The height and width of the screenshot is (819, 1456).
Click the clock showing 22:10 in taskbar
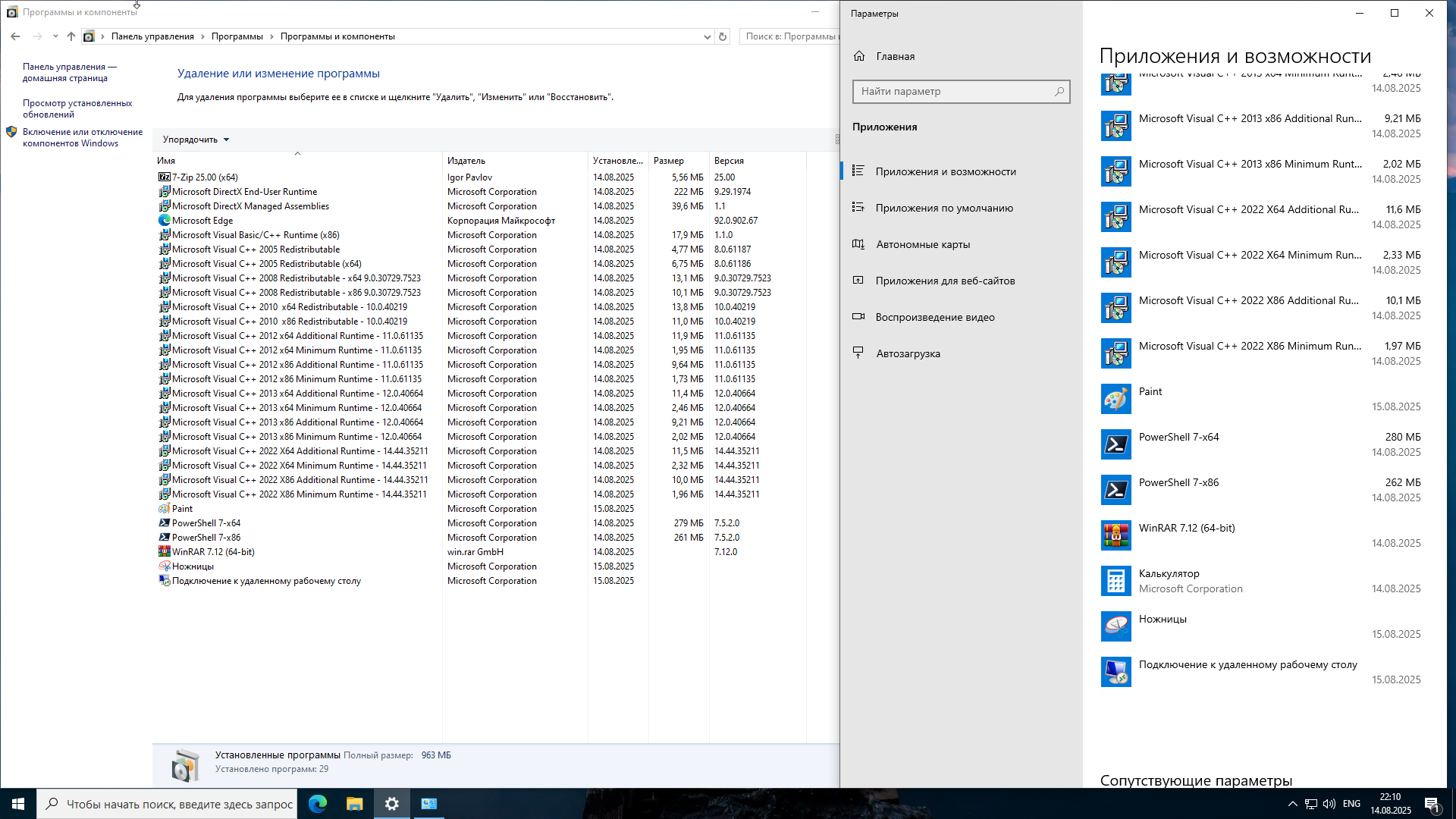pyautogui.click(x=1390, y=804)
